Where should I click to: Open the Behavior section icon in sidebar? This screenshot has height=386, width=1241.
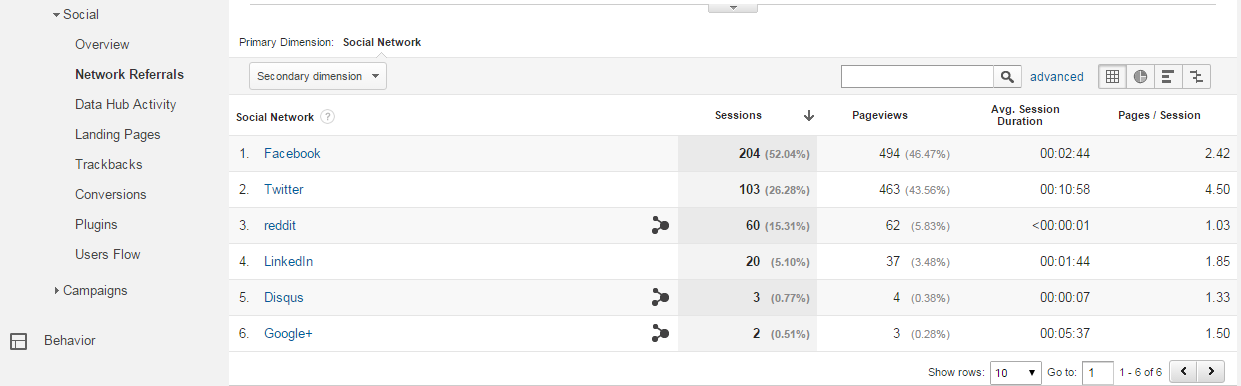(18, 341)
